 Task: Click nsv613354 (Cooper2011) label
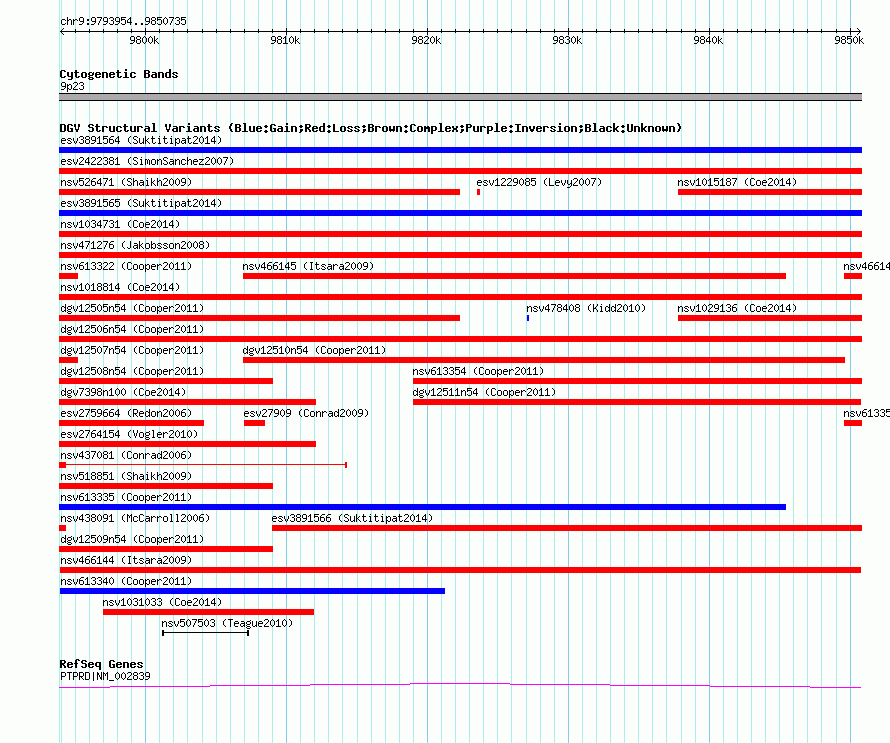pyautogui.click(x=478, y=371)
